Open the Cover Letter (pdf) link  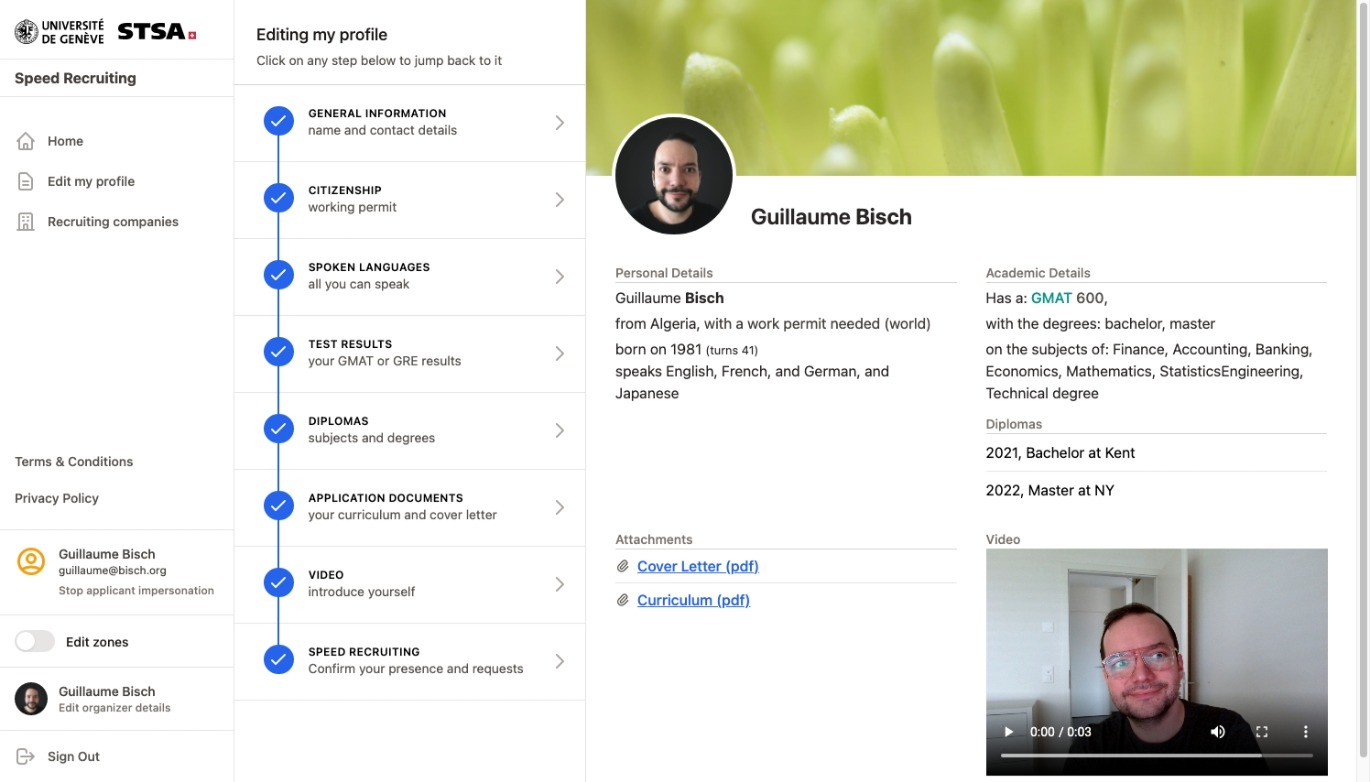coord(697,566)
